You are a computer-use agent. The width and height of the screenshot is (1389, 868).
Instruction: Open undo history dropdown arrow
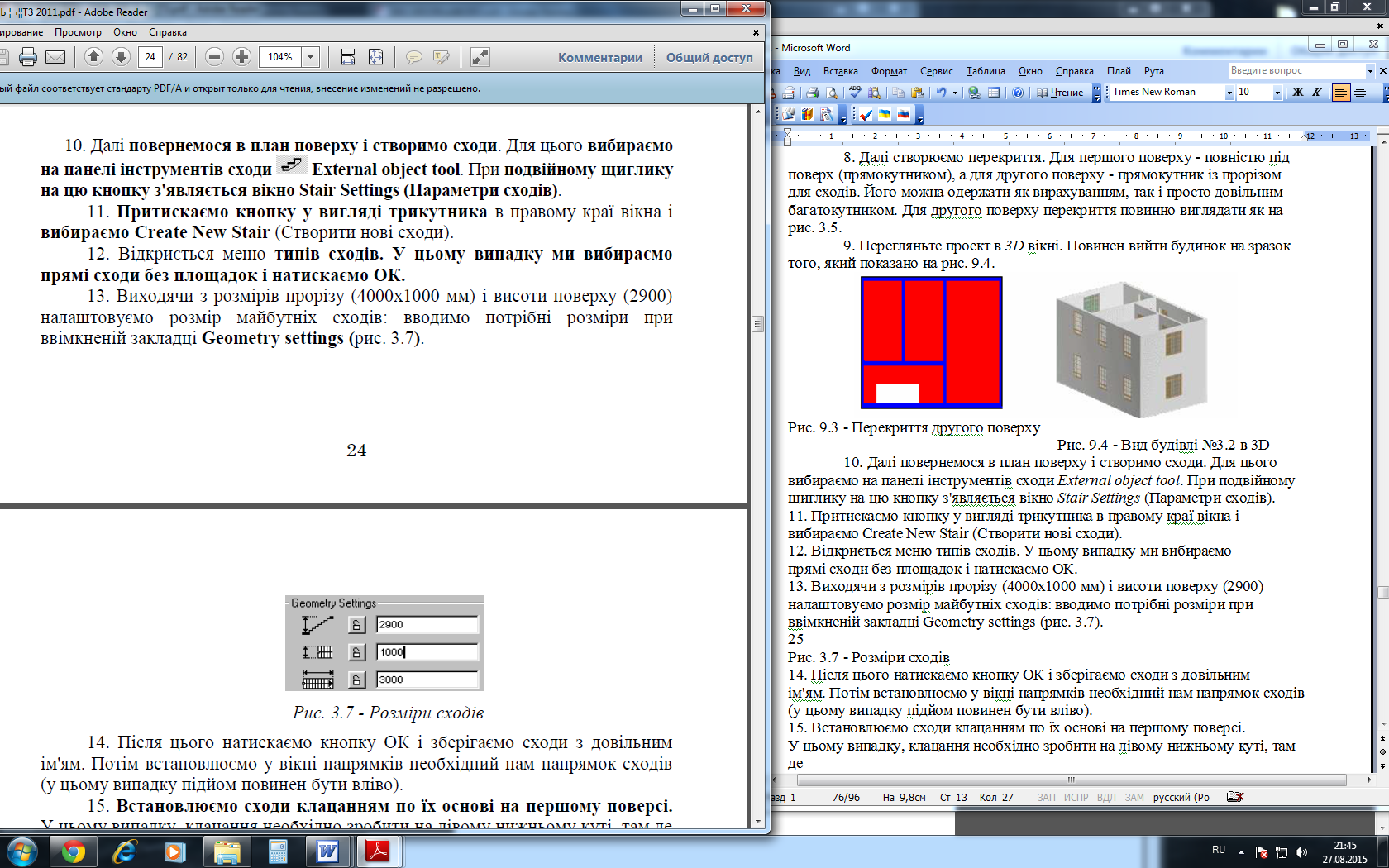[955, 93]
